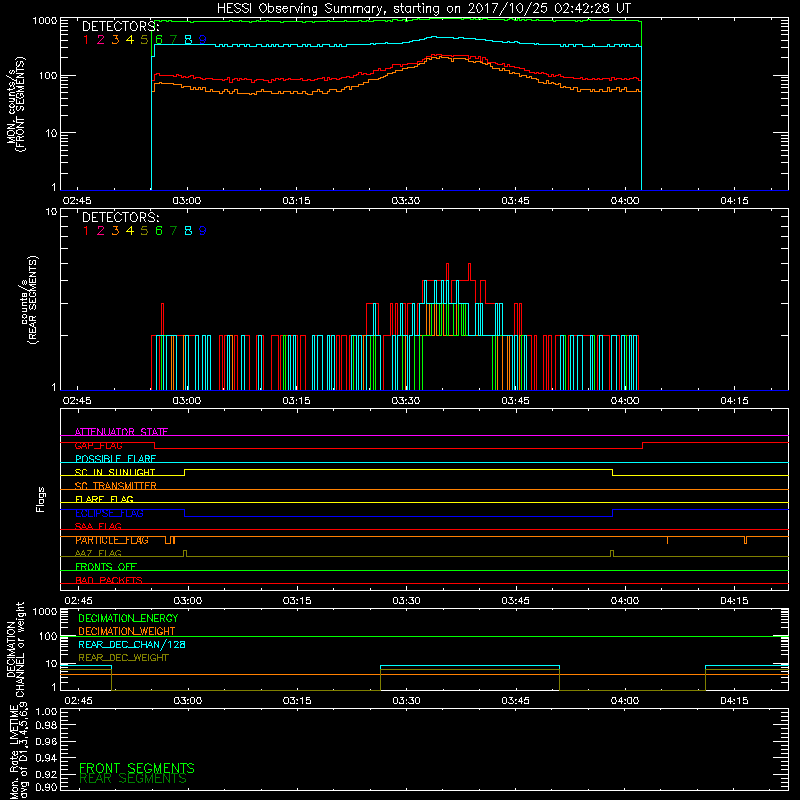Click the REAR SEGMENTS label in the livetime plot
The height and width of the screenshot is (800, 800).
point(133,779)
